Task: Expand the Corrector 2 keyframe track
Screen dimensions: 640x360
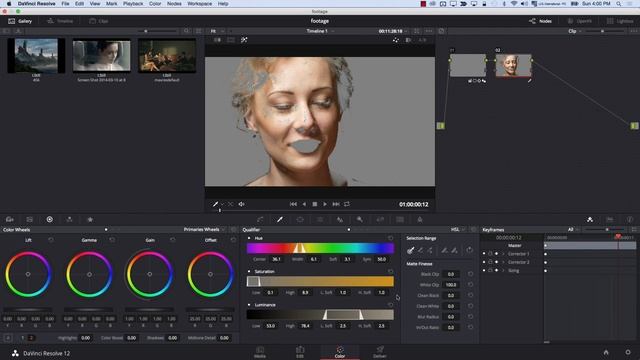Action: click(x=503, y=262)
